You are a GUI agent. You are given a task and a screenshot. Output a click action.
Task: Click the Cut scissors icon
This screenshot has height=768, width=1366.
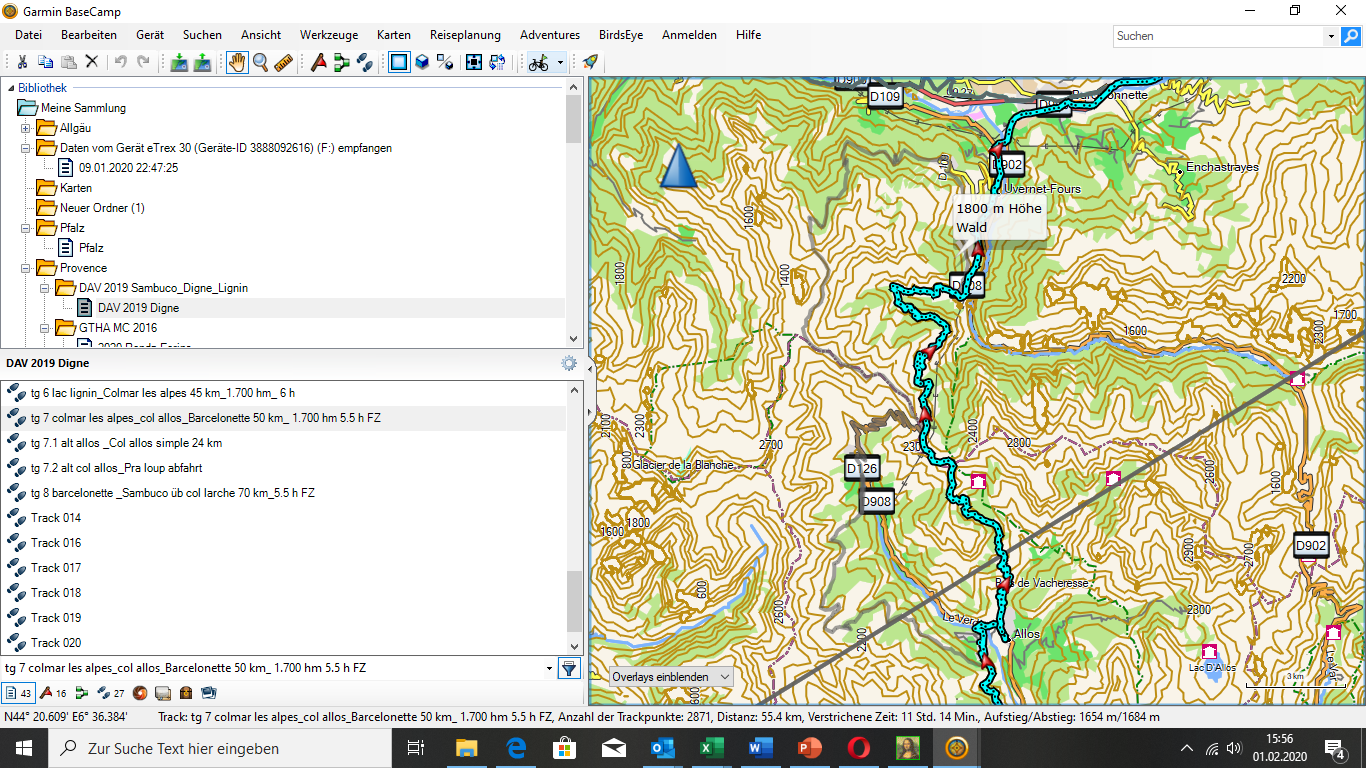22,62
